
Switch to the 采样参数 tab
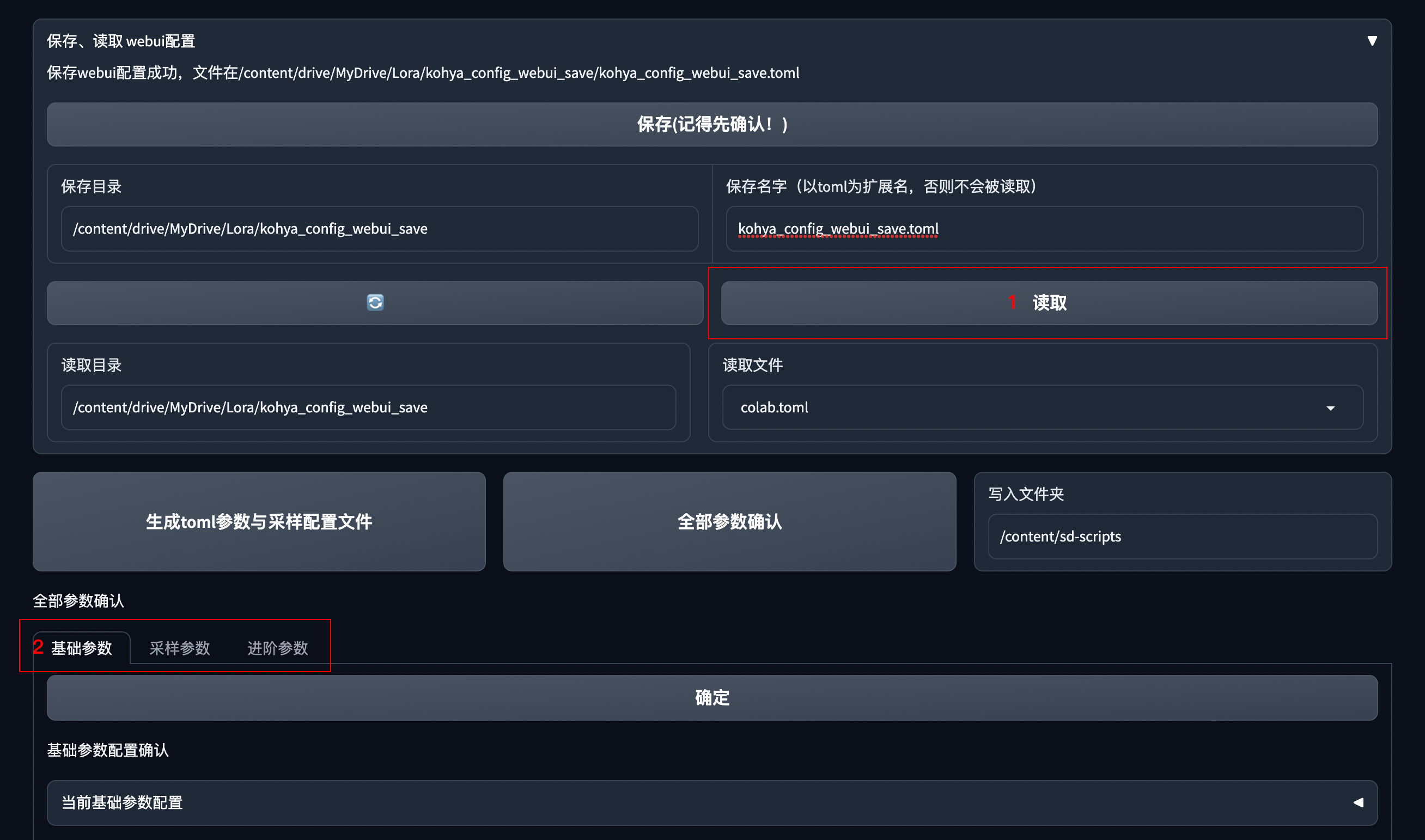coord(179,648)
